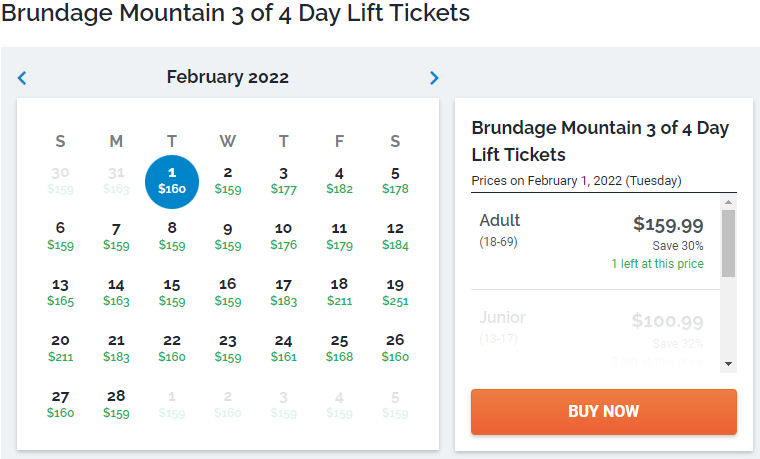The image size is (760, 459).
Task: Pick February 25 priced $168
Action: pyautogui.click(x=339, y=348)
